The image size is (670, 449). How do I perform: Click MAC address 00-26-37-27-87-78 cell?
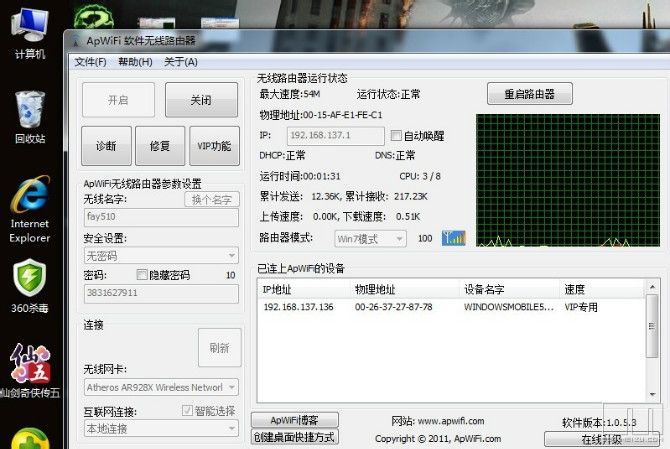394,307
